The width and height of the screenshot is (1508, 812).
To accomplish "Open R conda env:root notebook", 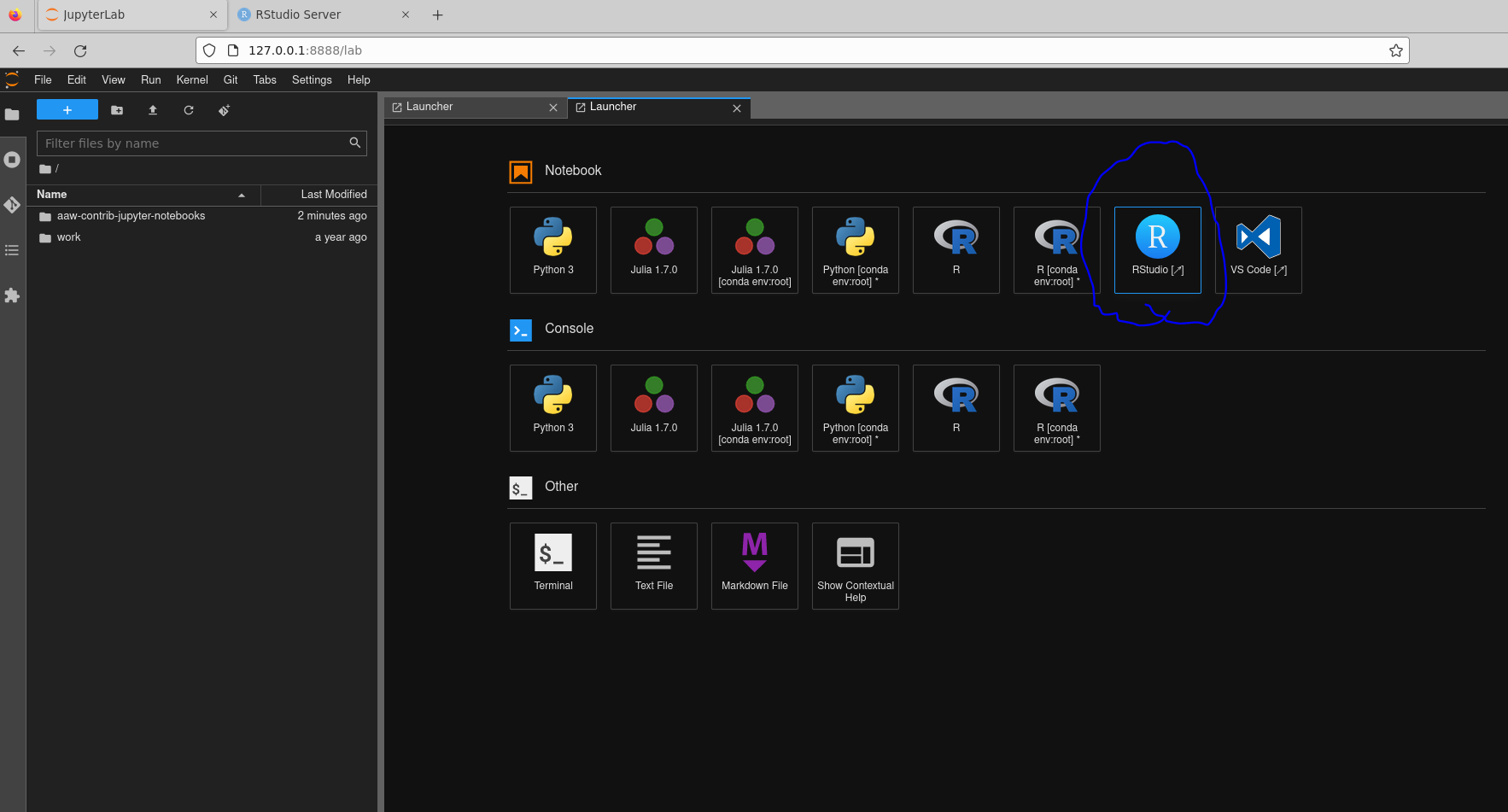I will (x=1057, y=250).
